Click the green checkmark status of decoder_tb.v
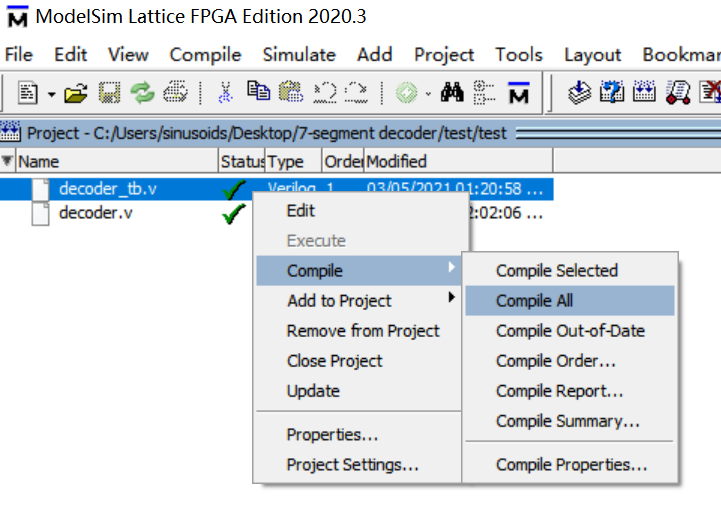 [x=234, y=189]
